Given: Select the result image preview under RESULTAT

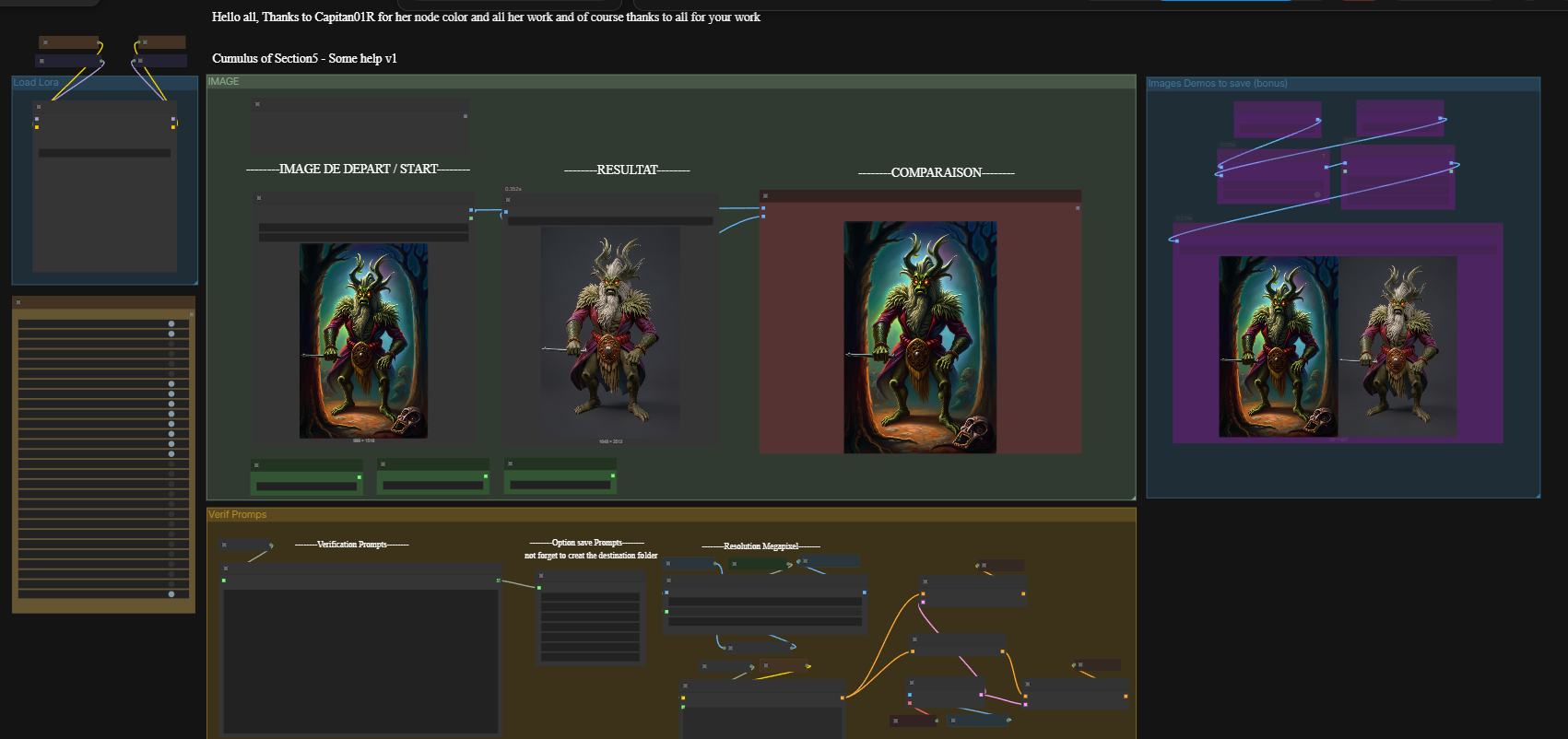Looking at the screenshot, I should (x=610, y=334).
